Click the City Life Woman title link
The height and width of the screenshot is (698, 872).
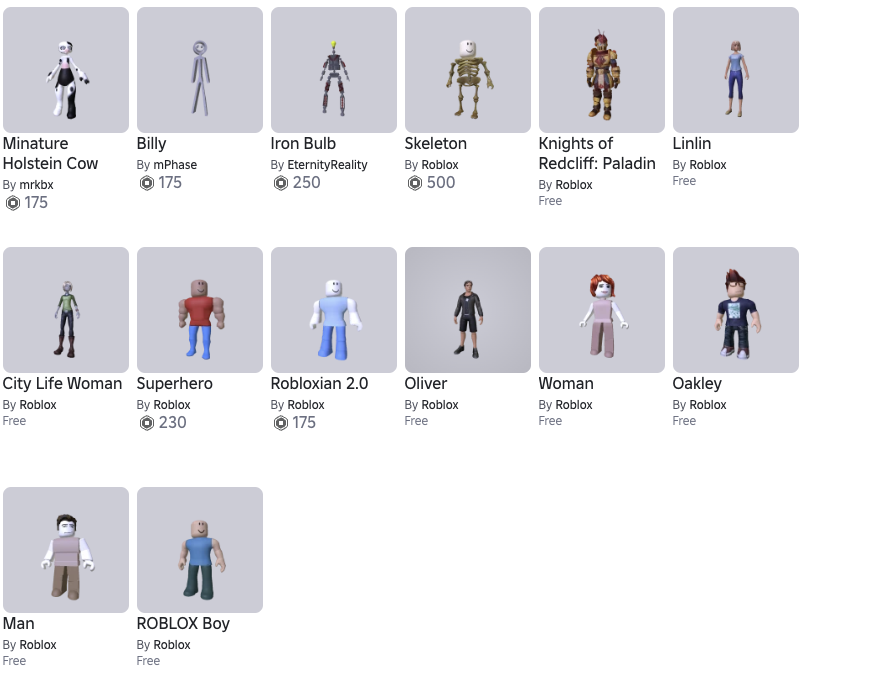62,384
